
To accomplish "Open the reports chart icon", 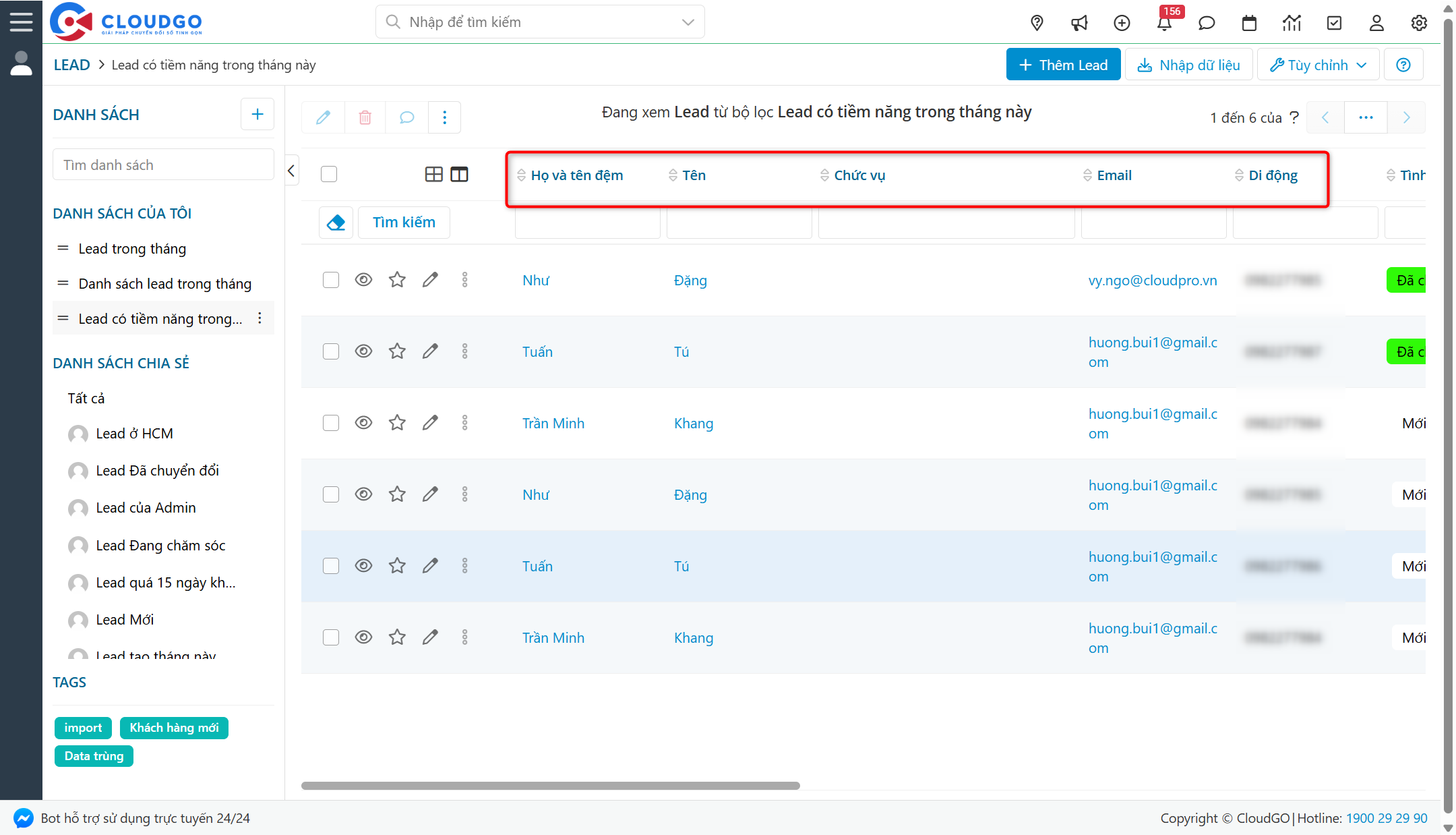I will click(x=1292, y=22).
